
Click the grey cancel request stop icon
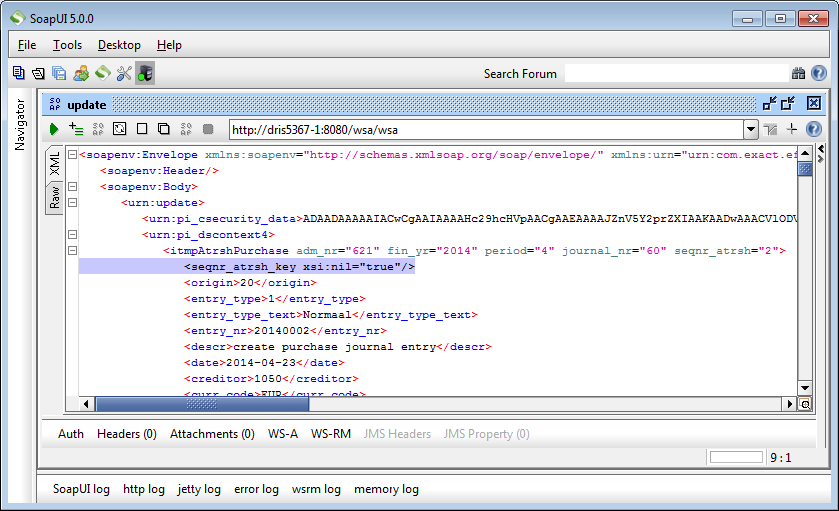[208, 129]
